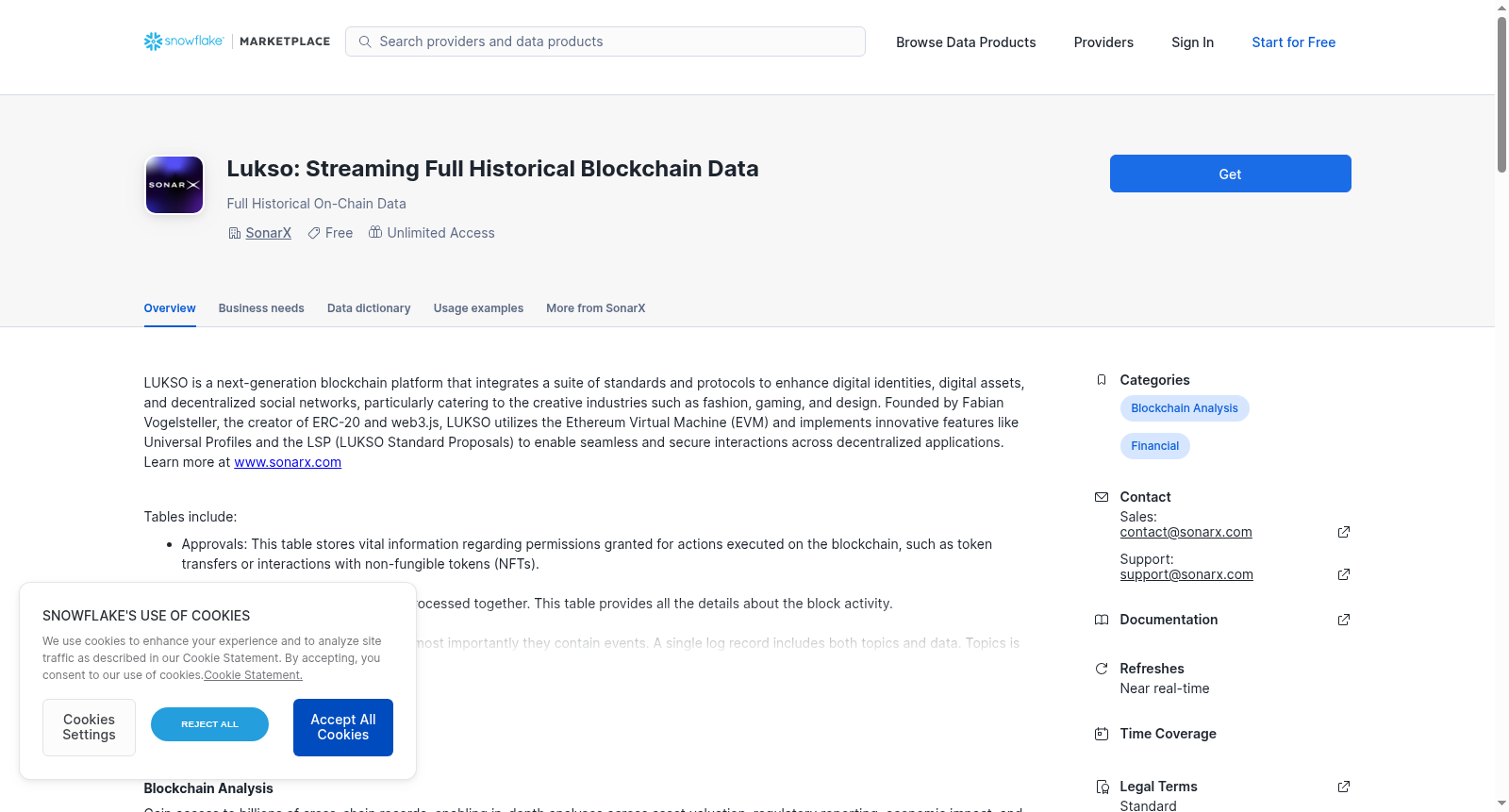Click the SonarX provider link
The width and height of the screenshot is (1509, 812).
268,233
